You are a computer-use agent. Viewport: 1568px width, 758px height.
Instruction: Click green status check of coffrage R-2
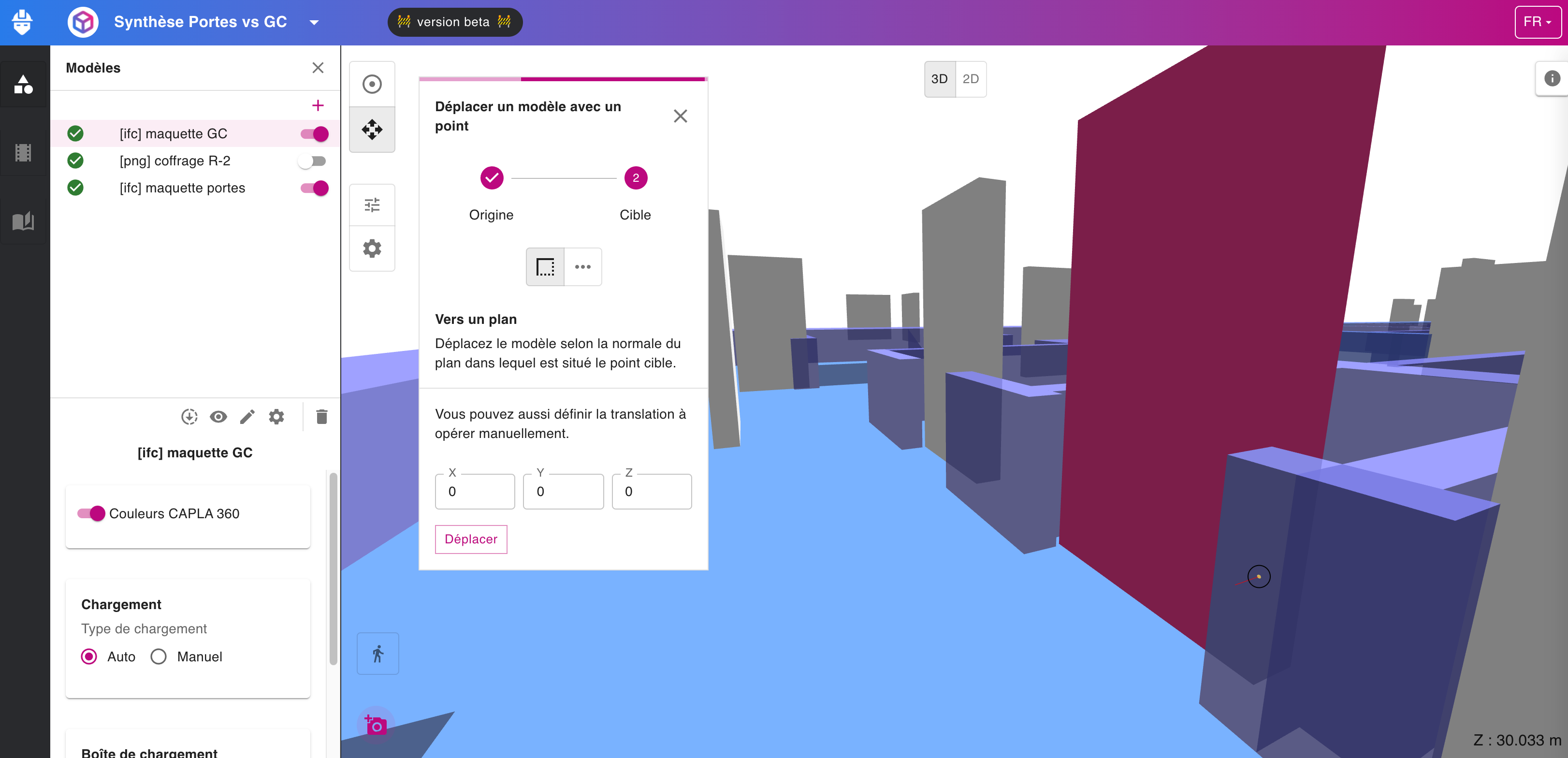coord(75,160)
